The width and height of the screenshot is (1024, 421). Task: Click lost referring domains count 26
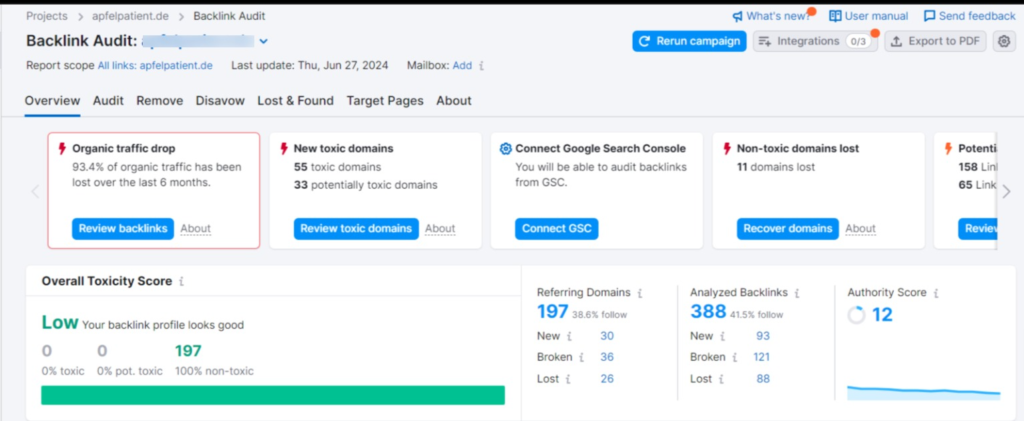(x=607, y=379)
